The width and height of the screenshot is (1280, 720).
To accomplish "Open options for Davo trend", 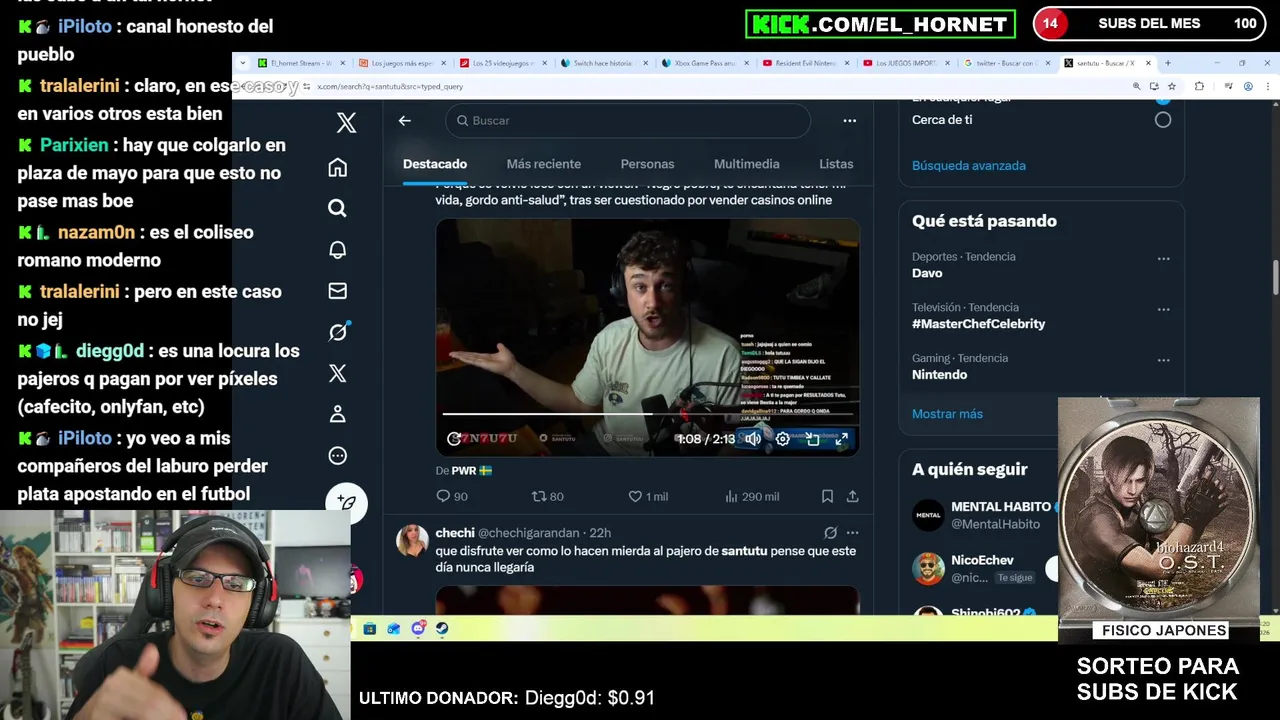I will pos(1163,259).
